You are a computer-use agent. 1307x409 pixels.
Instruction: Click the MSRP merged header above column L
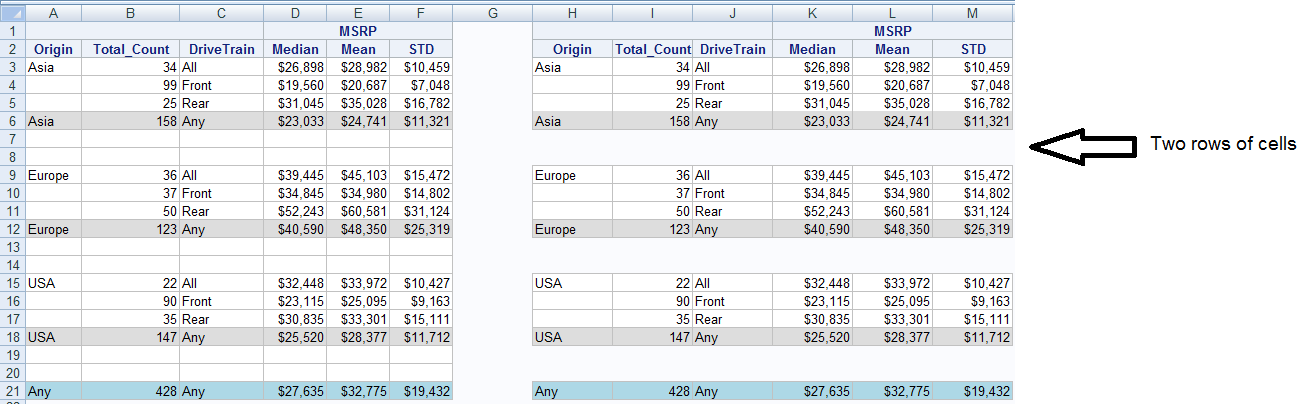point(892,31)
